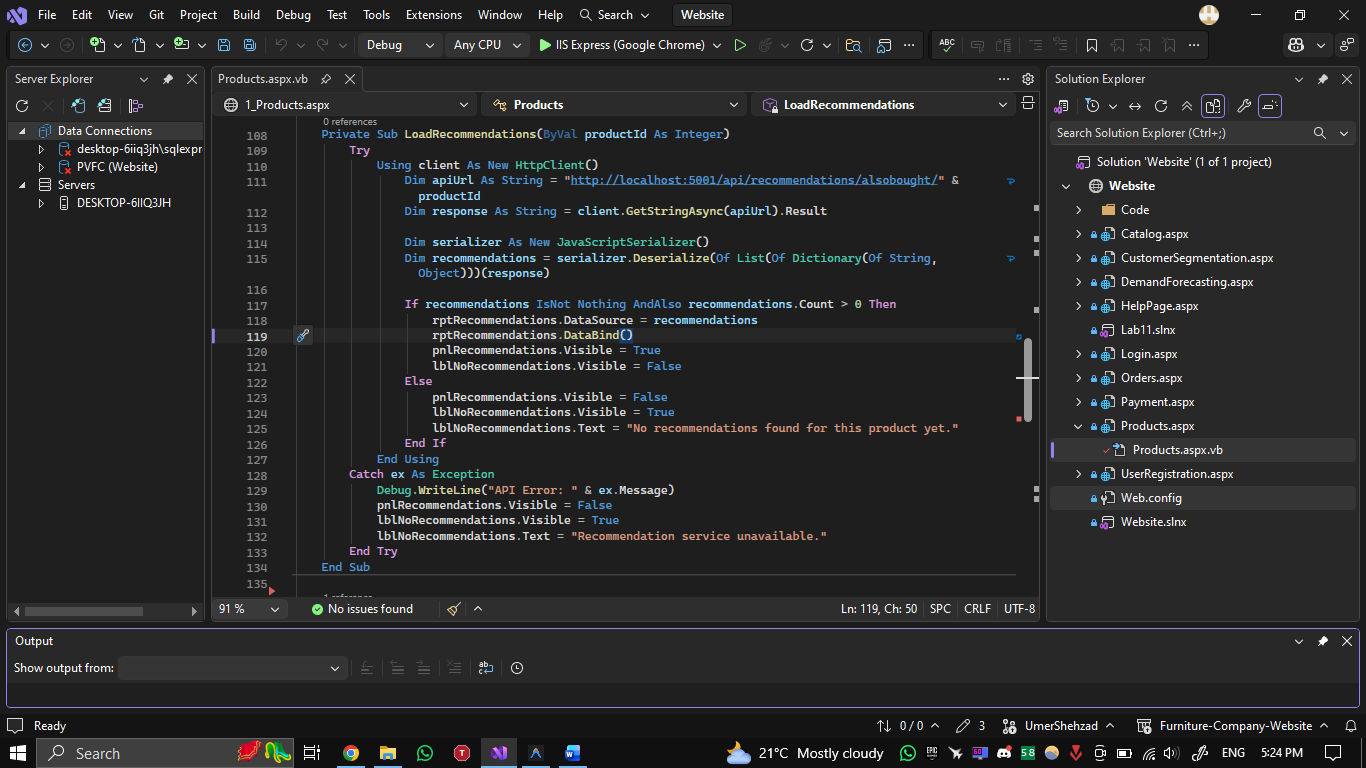
Task: Expand the Catalog.aspx node
Action: point(1079,234)
